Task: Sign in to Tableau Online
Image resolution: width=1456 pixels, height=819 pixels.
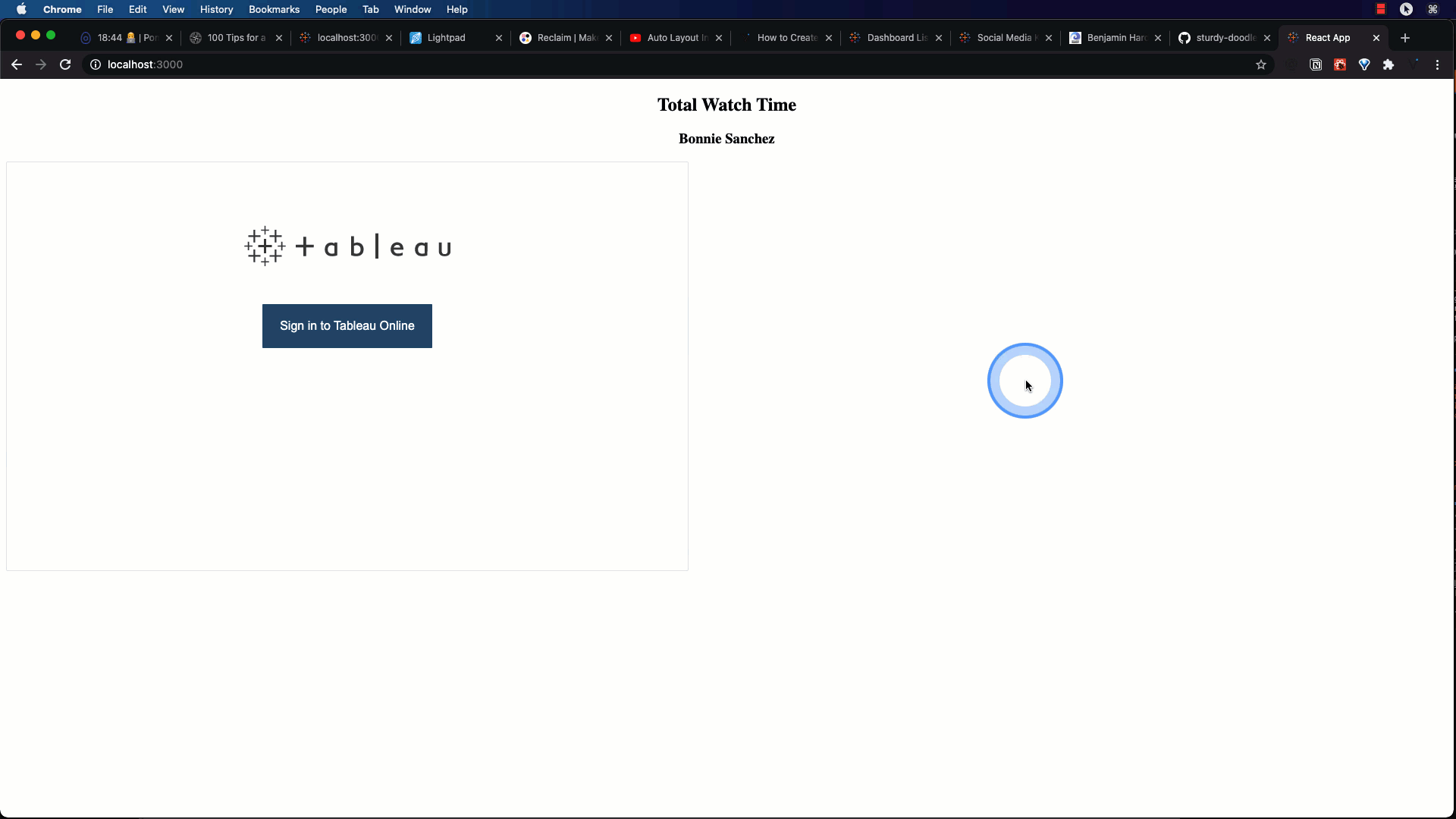Action: click(347, 326)
